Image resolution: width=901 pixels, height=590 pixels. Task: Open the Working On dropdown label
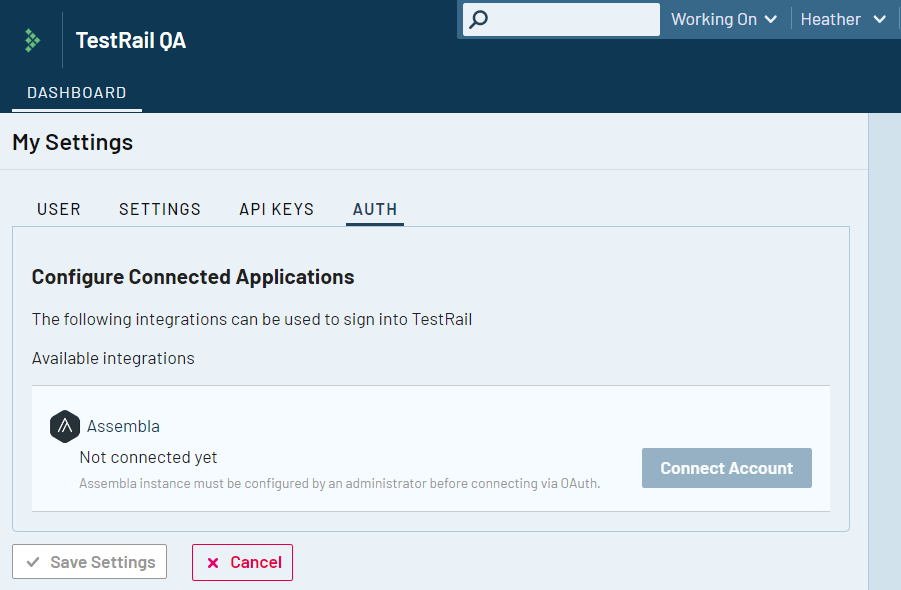[x=714, y=20]
